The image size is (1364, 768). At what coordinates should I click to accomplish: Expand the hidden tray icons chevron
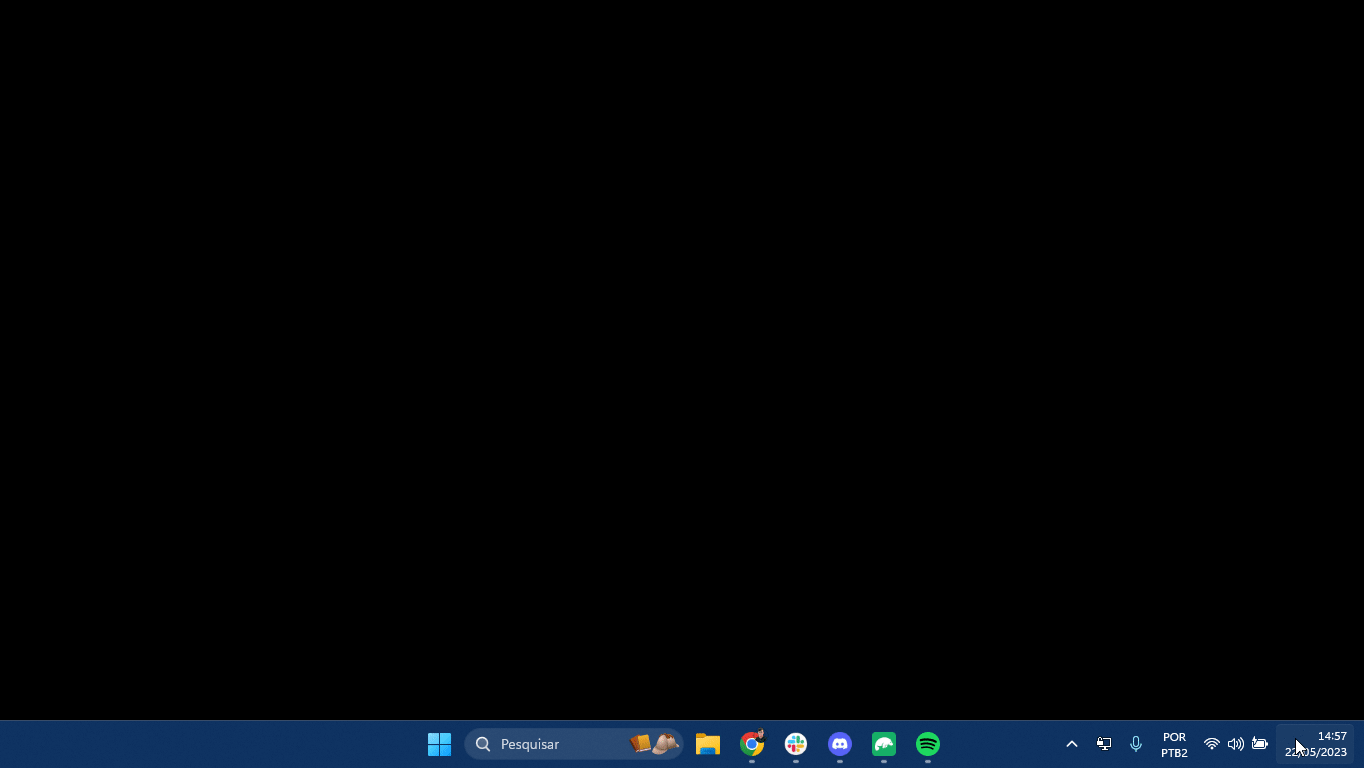point(1072,744)
